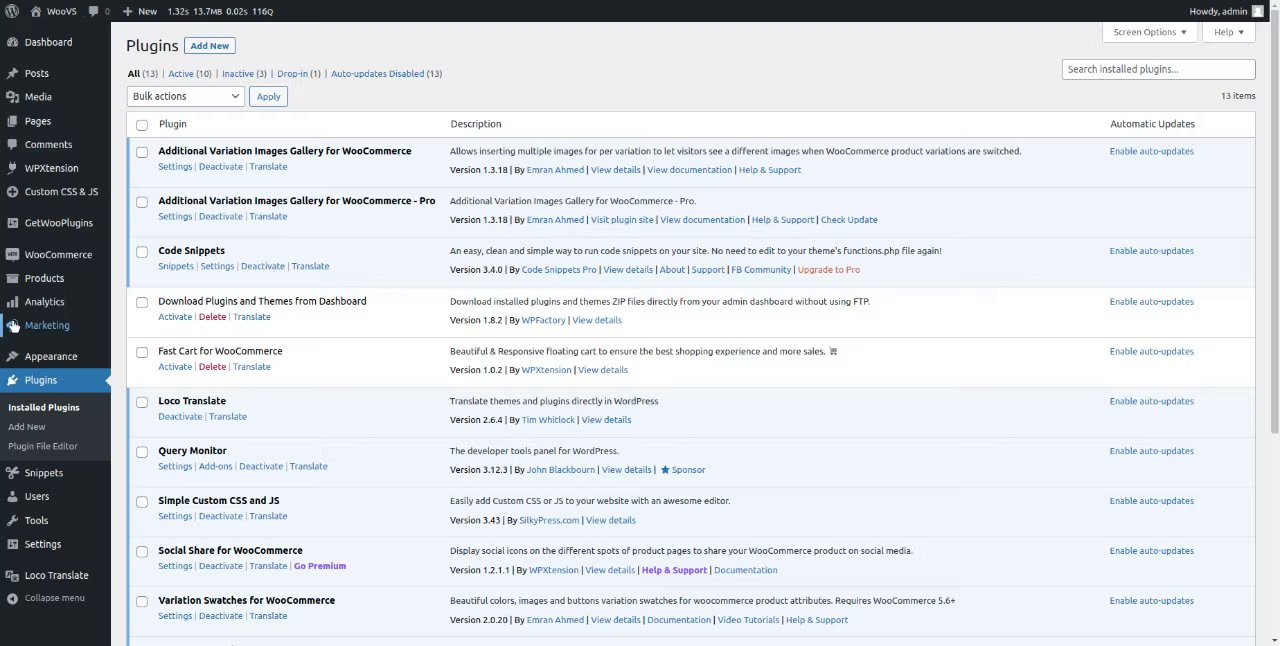Click the Analytics bar chart icon

(12, 302)
